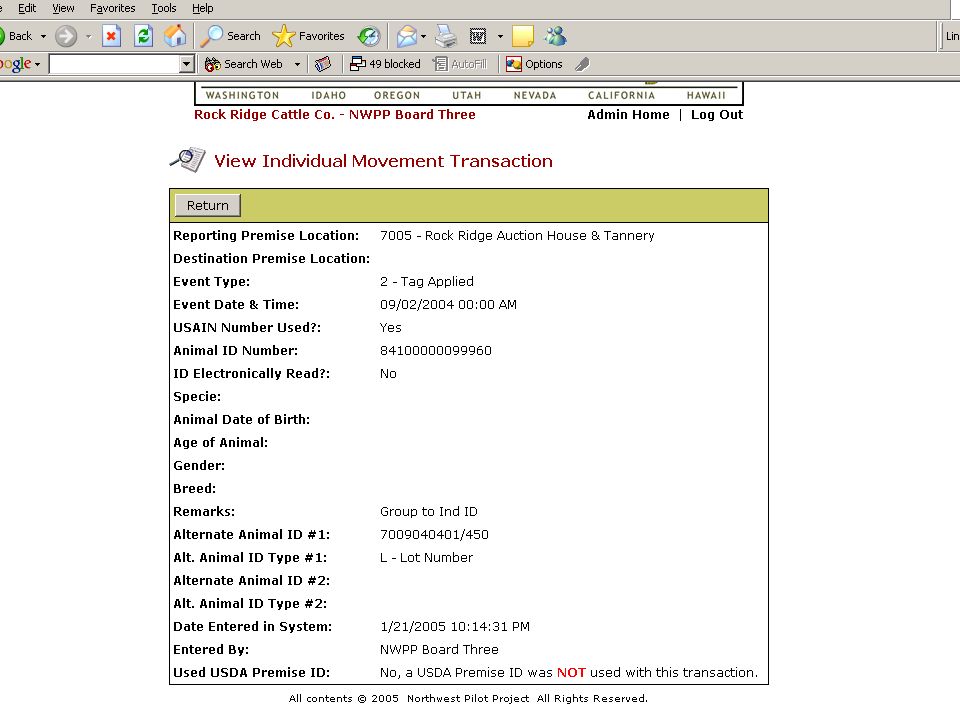The image size is (960, 720).
Task: Click the Edit with Word icon
Action: [478, 36]
